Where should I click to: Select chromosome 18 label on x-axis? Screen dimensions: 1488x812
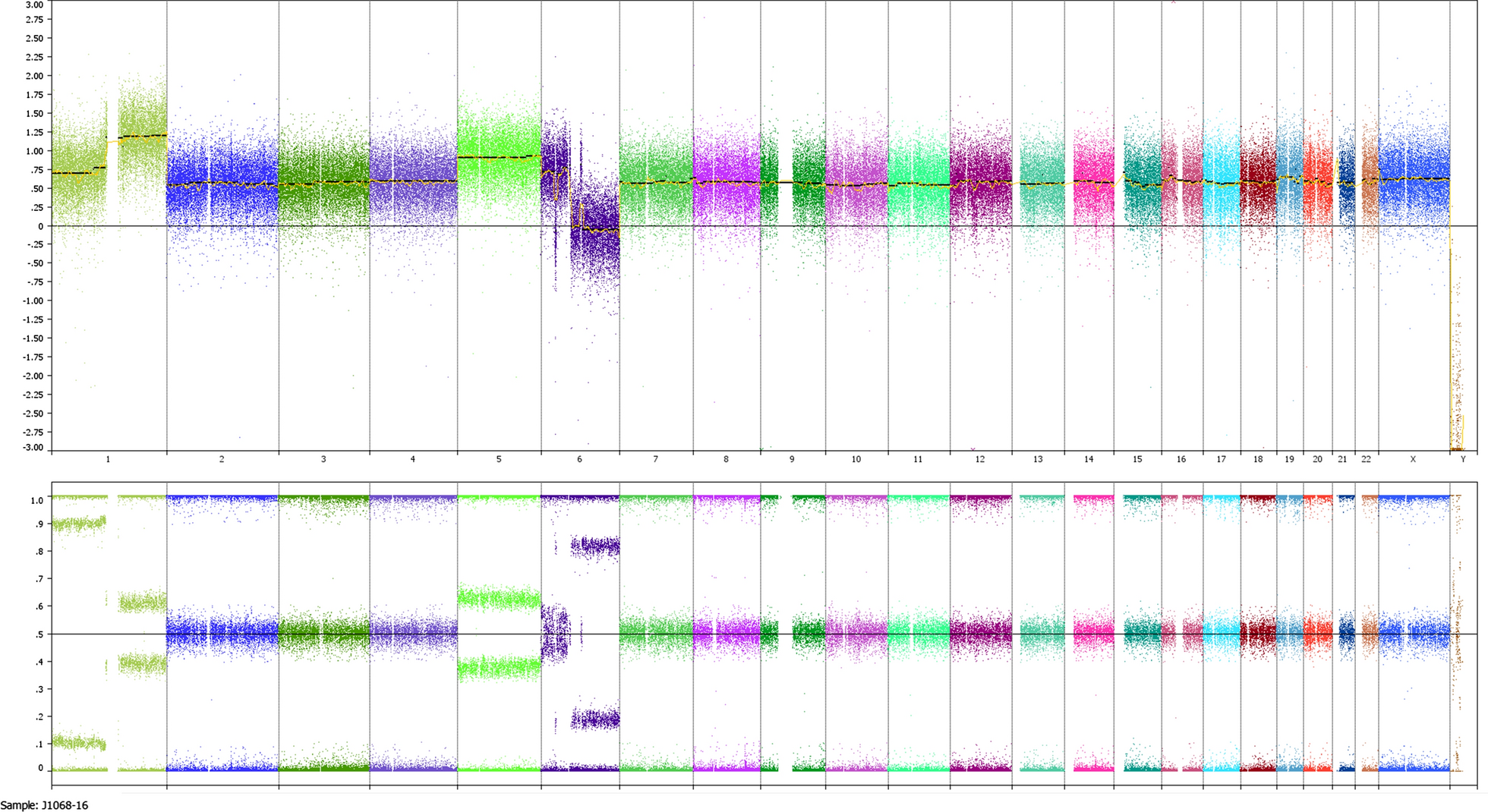tap(1258, 459)
